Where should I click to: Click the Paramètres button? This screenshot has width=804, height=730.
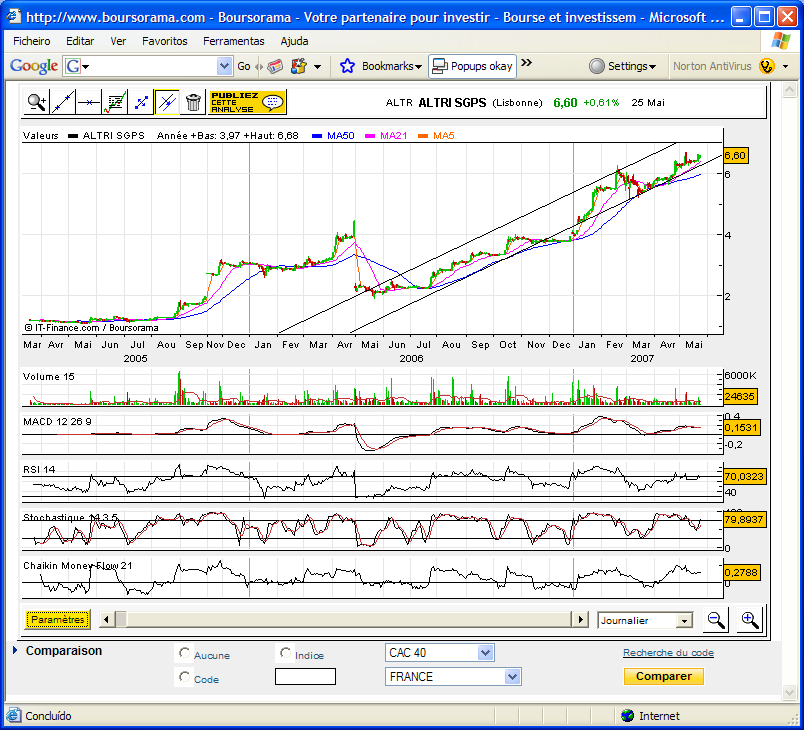[57, 619]
